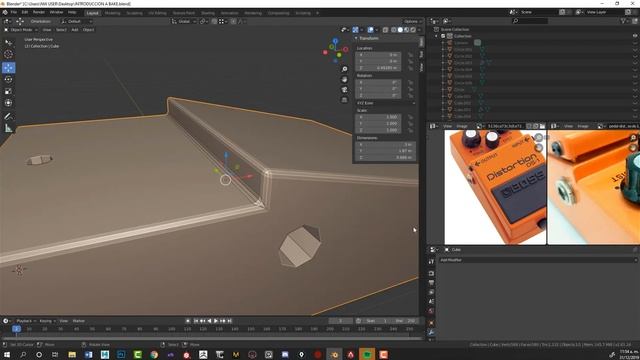
Task: Click the zoom view magnifier icon
Action: 344,69
